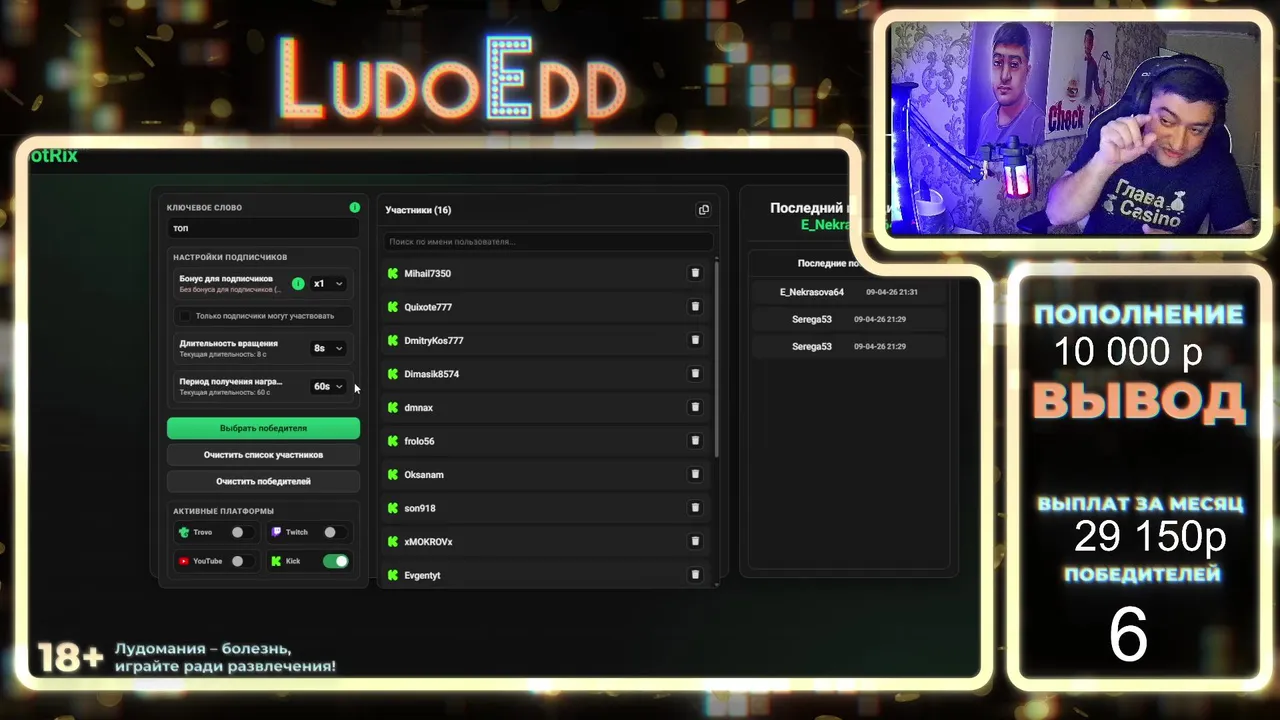1280x720 pixels.
Task: Remove son918 using trash icon
Action: tap(695, 508)
